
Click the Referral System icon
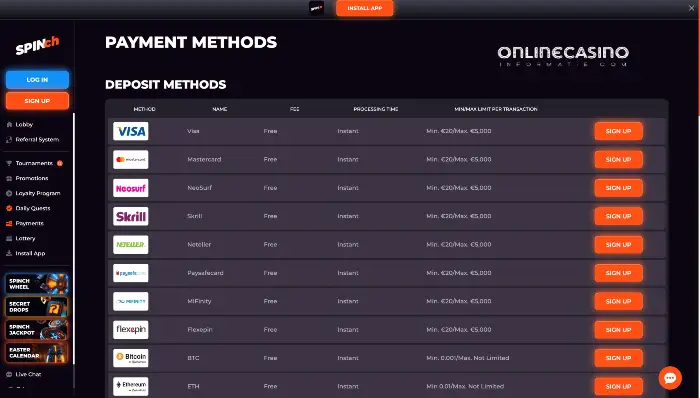coord(9,140)
